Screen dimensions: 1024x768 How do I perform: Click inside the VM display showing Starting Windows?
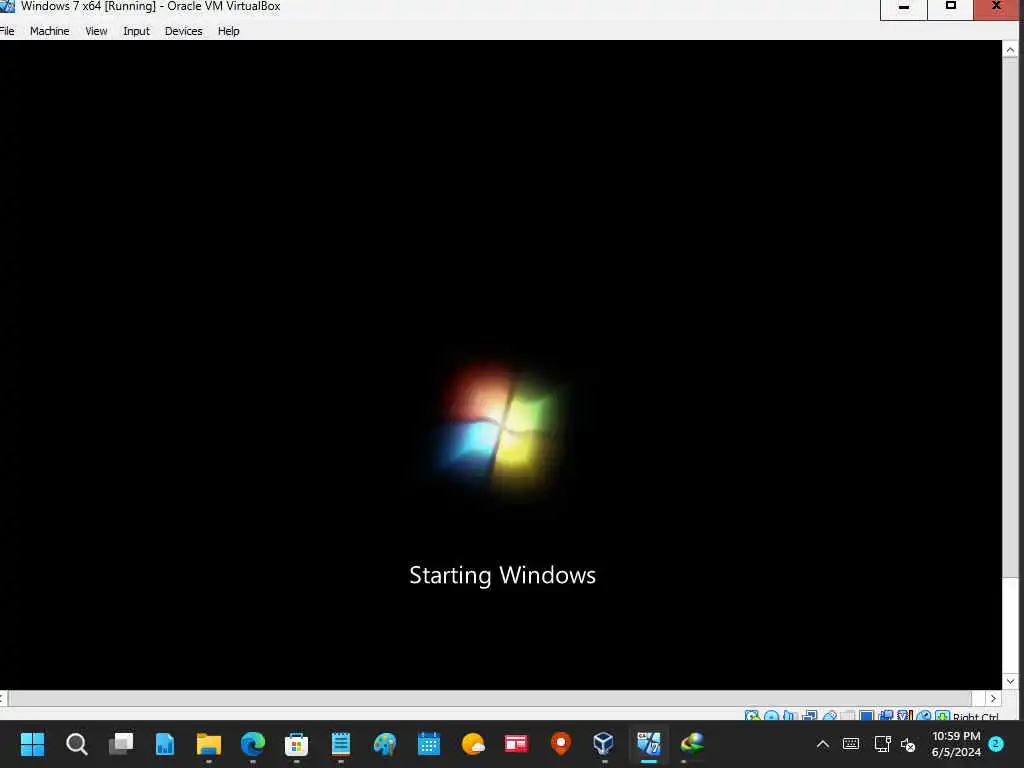click(501, 364)
